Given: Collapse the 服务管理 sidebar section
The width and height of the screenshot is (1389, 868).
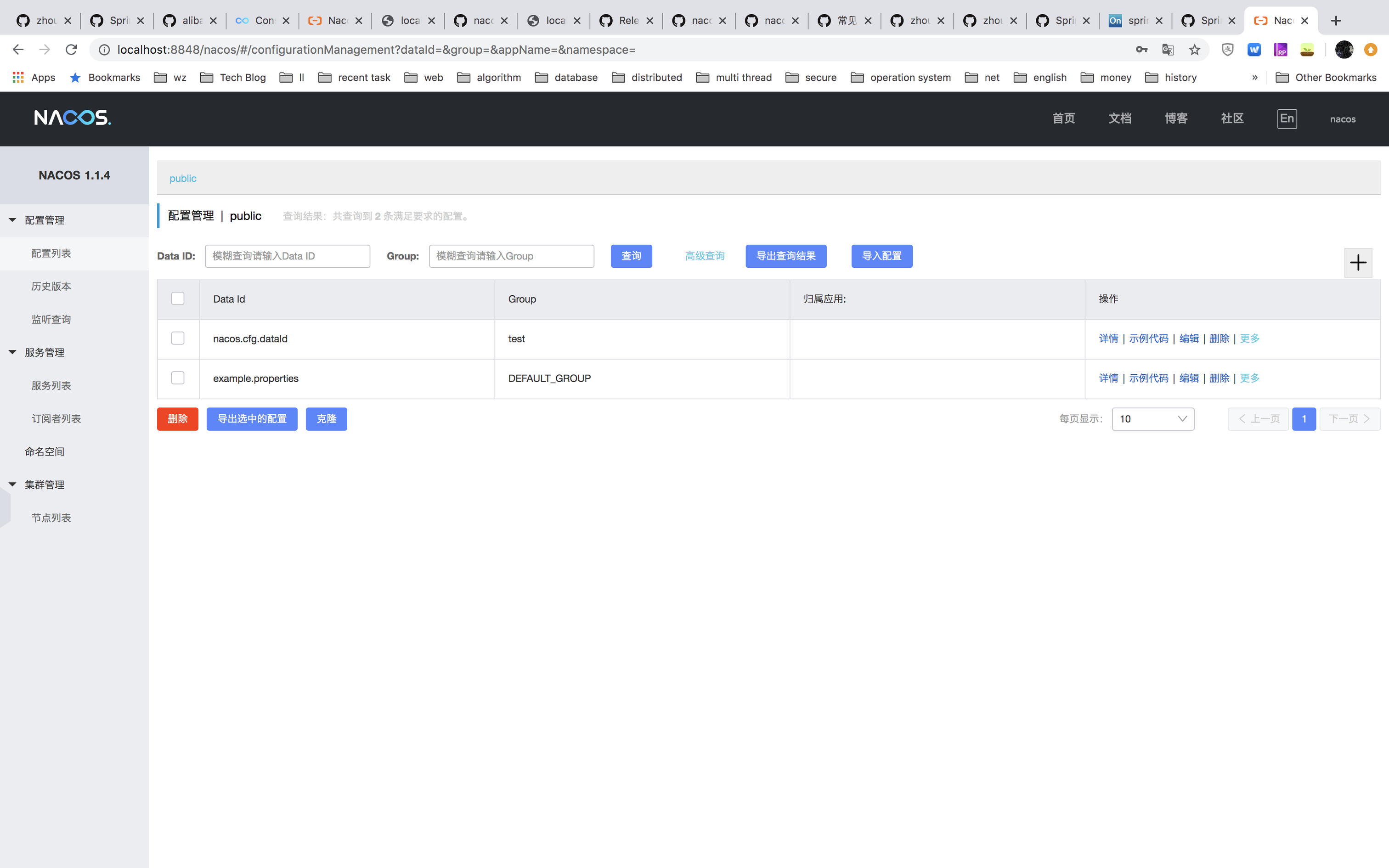Looking at the screenshot, I should point(12,352).
